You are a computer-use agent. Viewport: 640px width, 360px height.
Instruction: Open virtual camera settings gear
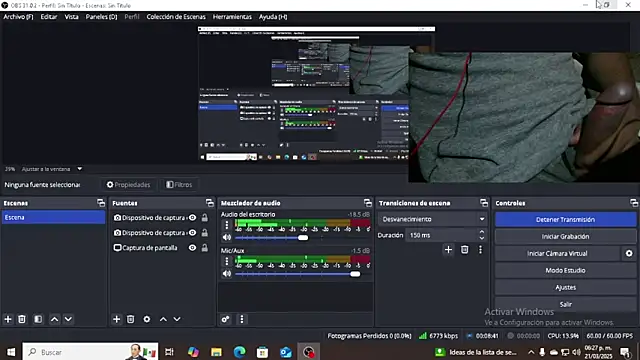point(629,253)
